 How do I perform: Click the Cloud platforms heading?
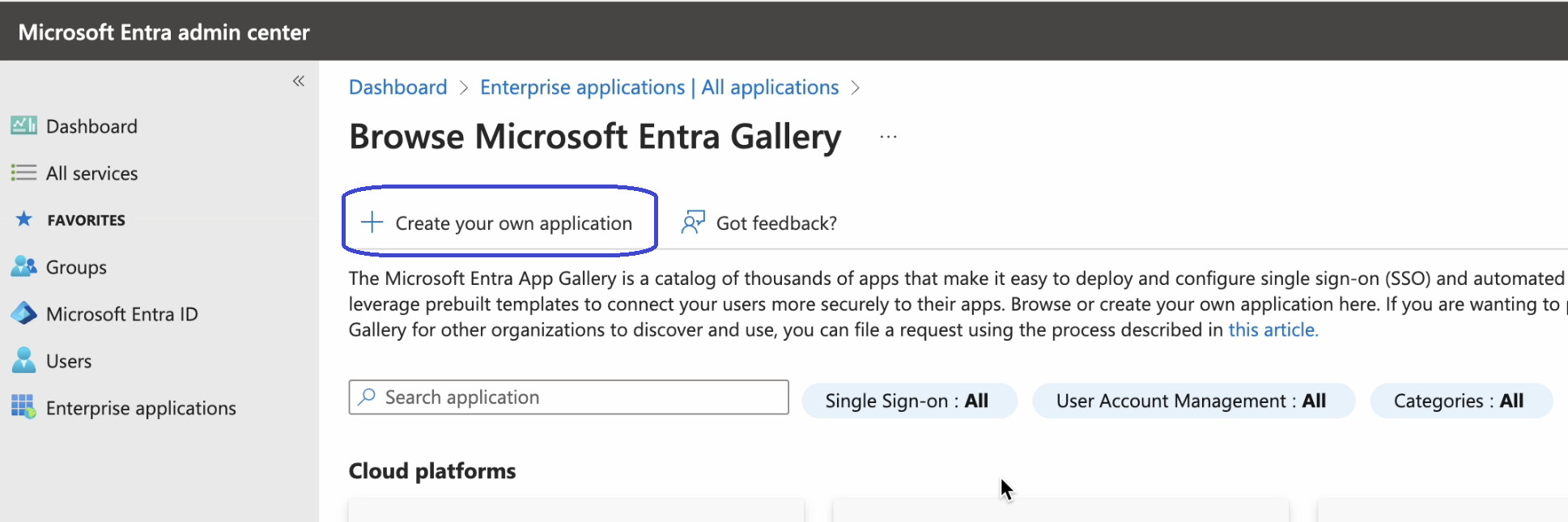[x=432, y=471]
